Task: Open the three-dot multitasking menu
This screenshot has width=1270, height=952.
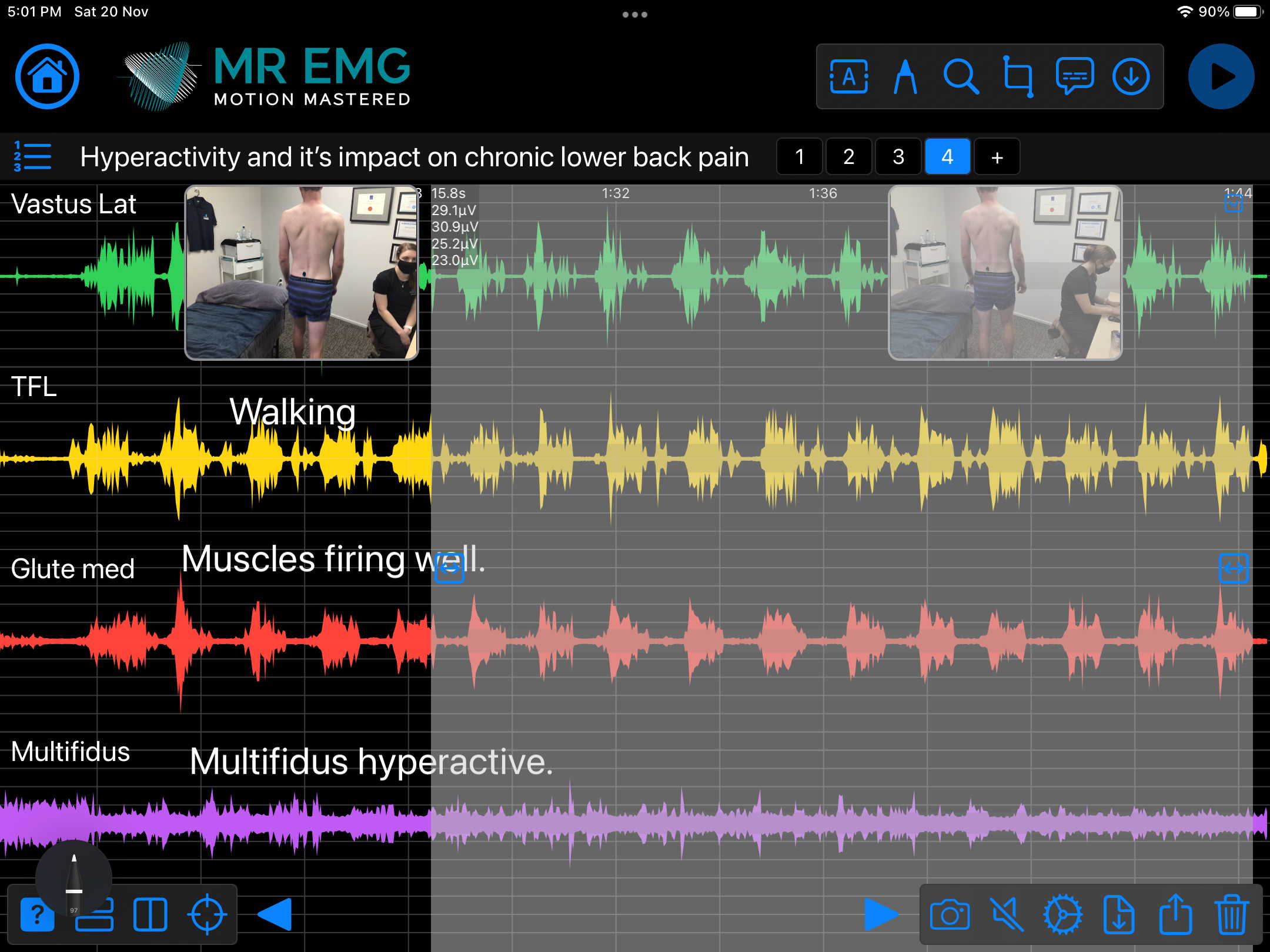Action: coord(635,14)
